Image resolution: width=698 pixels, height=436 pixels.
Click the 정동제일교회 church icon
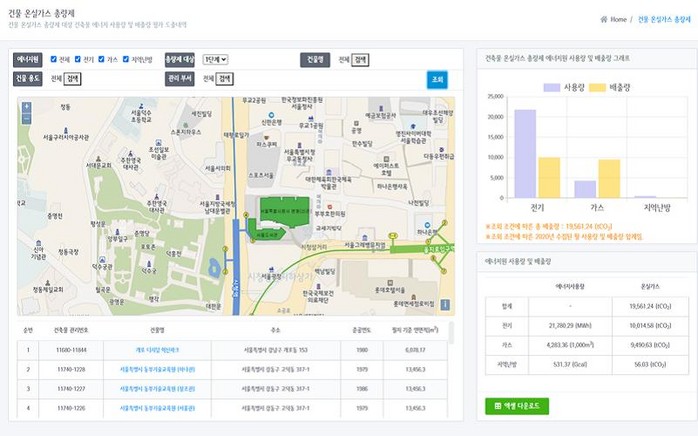(x=48, y=283)
